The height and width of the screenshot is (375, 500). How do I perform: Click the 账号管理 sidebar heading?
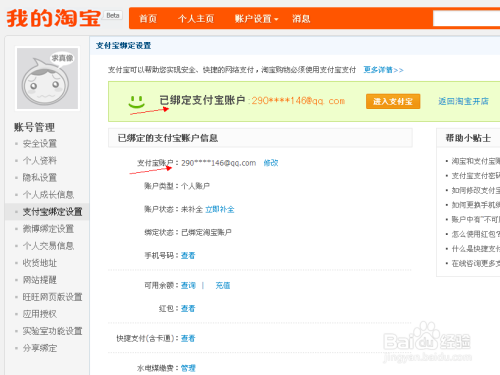34,127
